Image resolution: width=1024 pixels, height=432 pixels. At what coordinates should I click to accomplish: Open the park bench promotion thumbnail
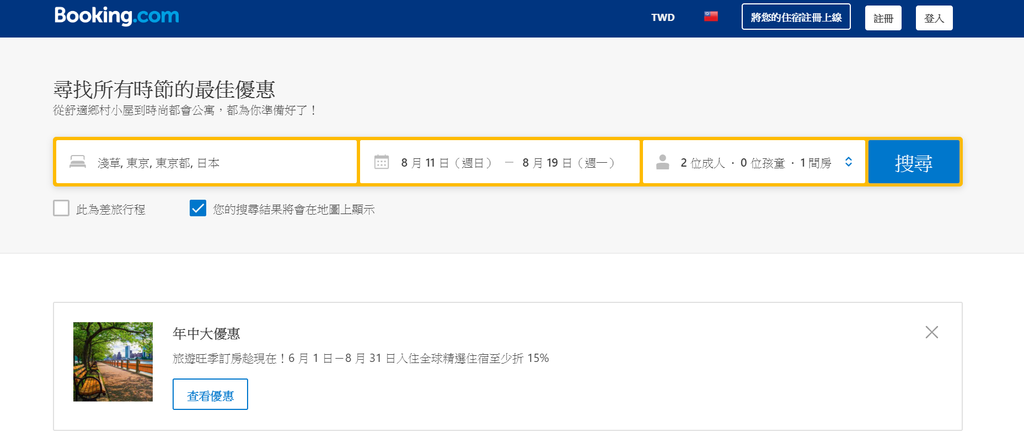[113, 362]
